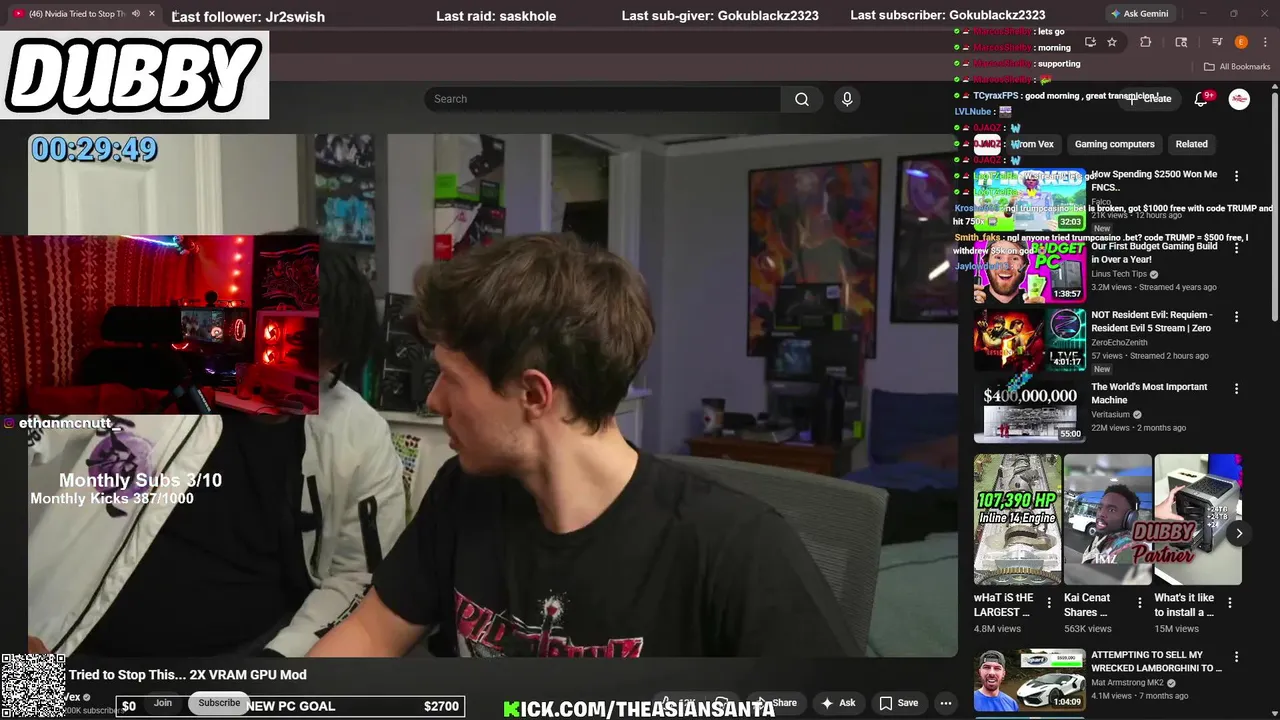Mute the Nvidia tab via speaker icon
This screenshot has width=1280, height=720.
135,14
